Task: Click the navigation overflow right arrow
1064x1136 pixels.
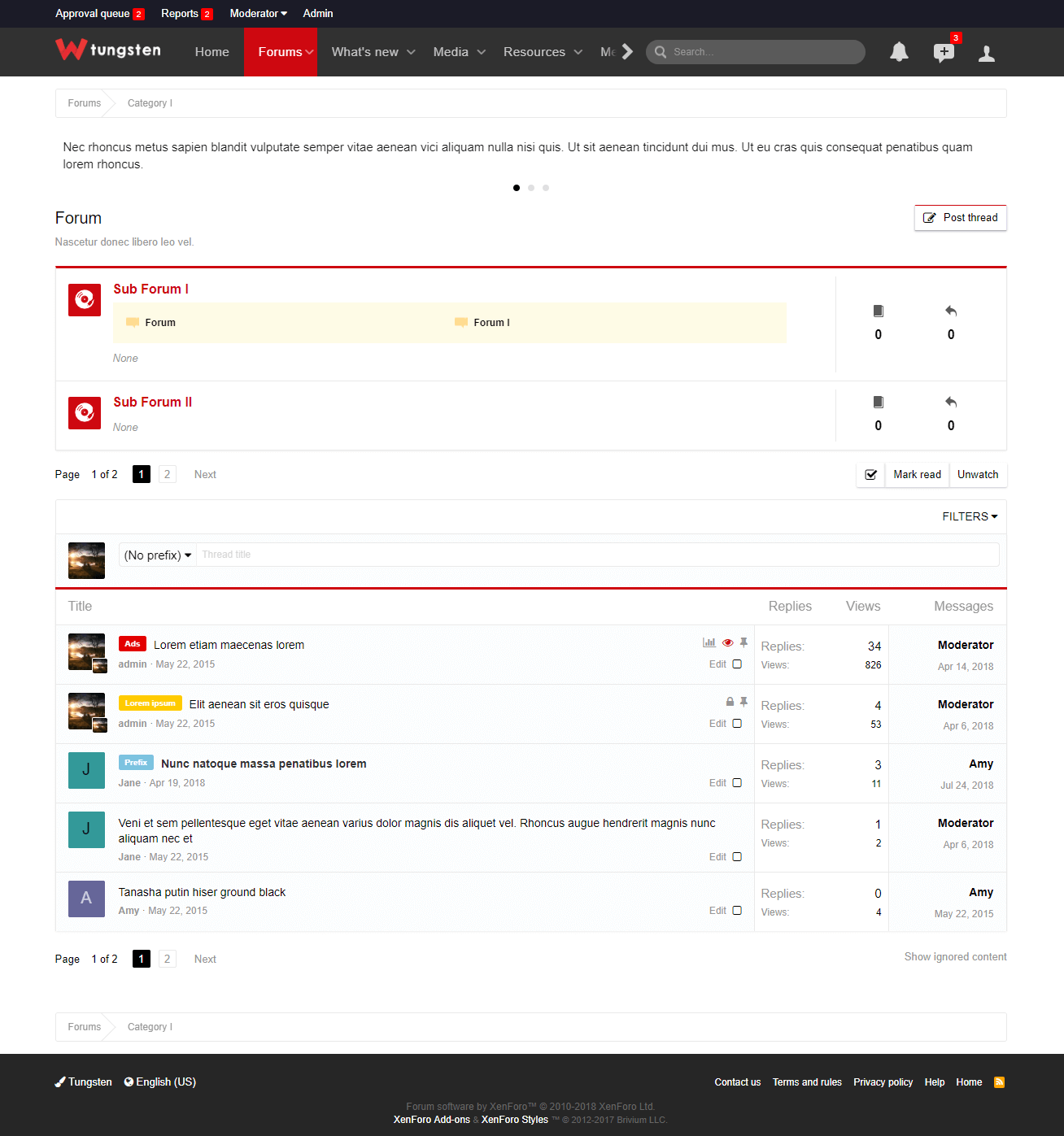Action: coord(627,52)
